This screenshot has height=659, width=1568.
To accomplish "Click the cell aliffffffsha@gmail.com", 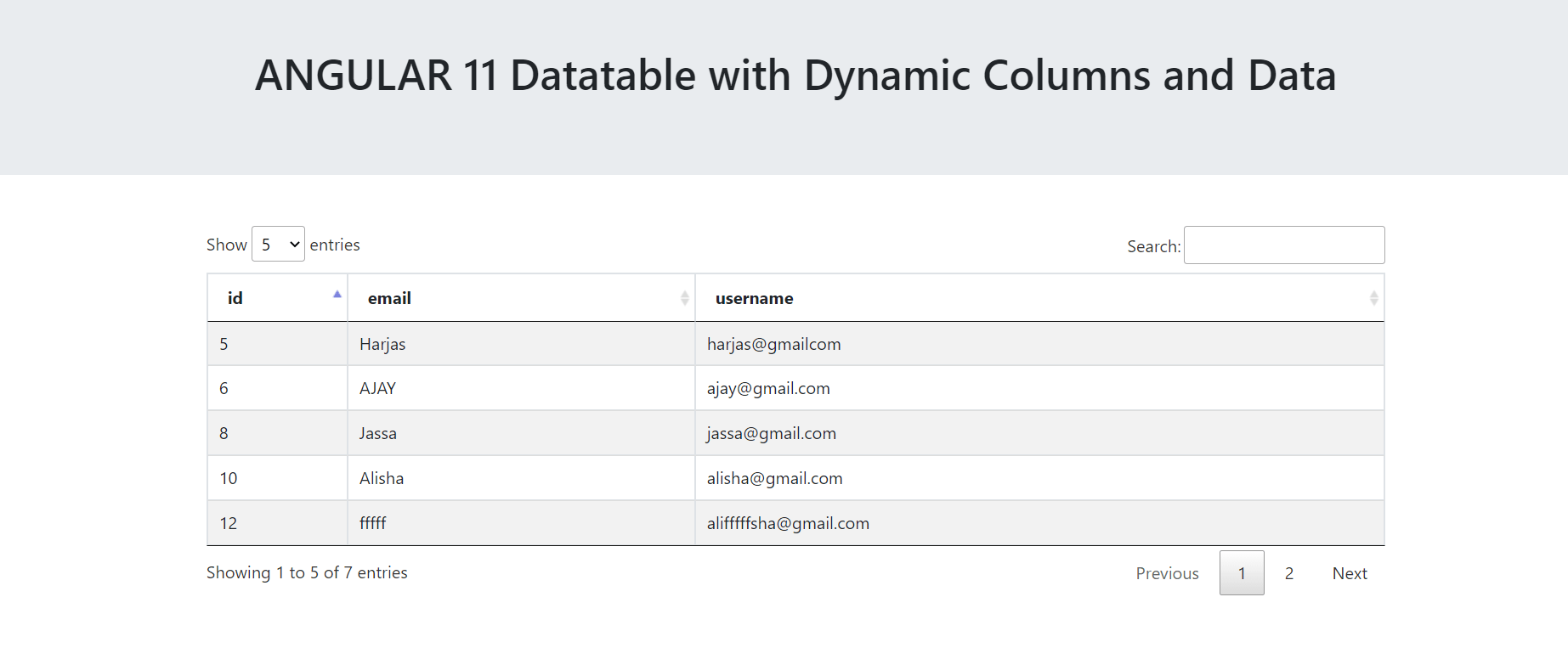I will click(1039, 523).
